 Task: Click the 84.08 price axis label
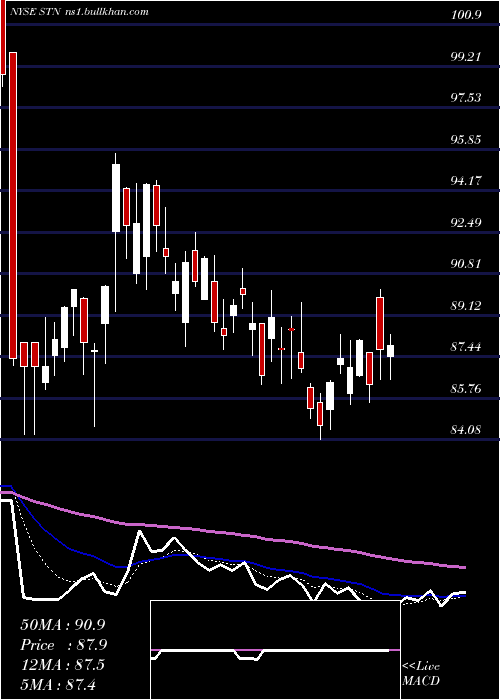[466, 430]
